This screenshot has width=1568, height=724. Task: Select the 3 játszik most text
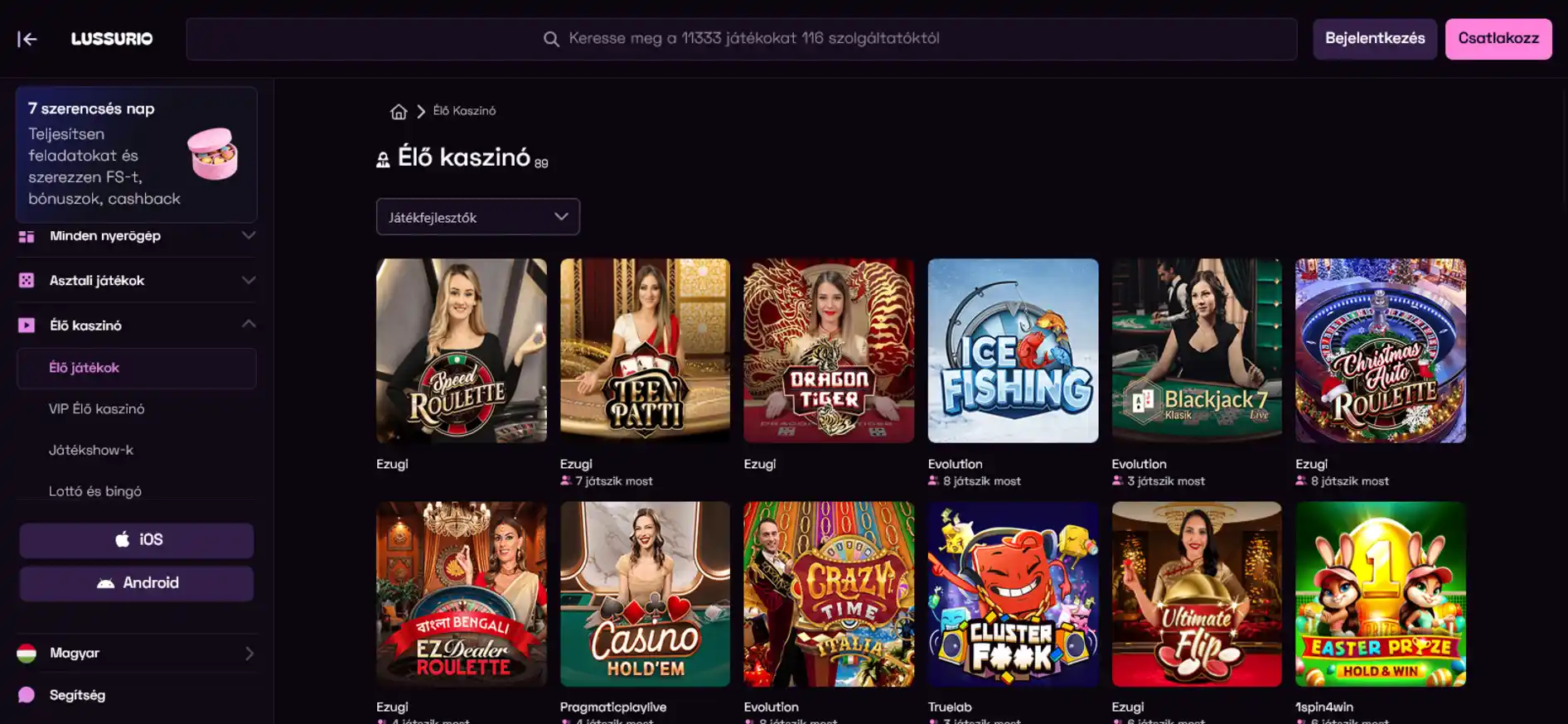coord(1166,481)
